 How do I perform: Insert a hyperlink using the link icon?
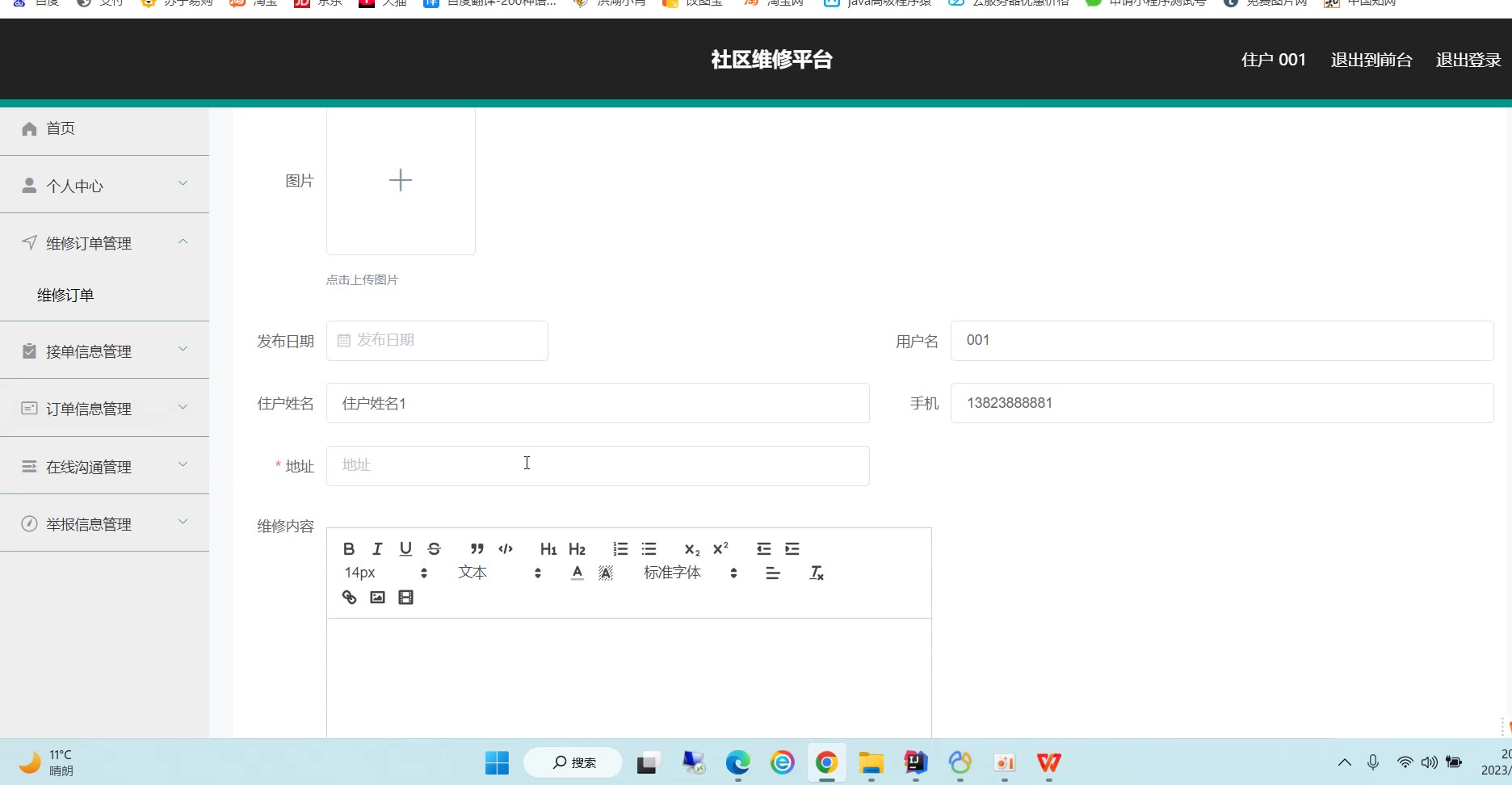[349, 598]
